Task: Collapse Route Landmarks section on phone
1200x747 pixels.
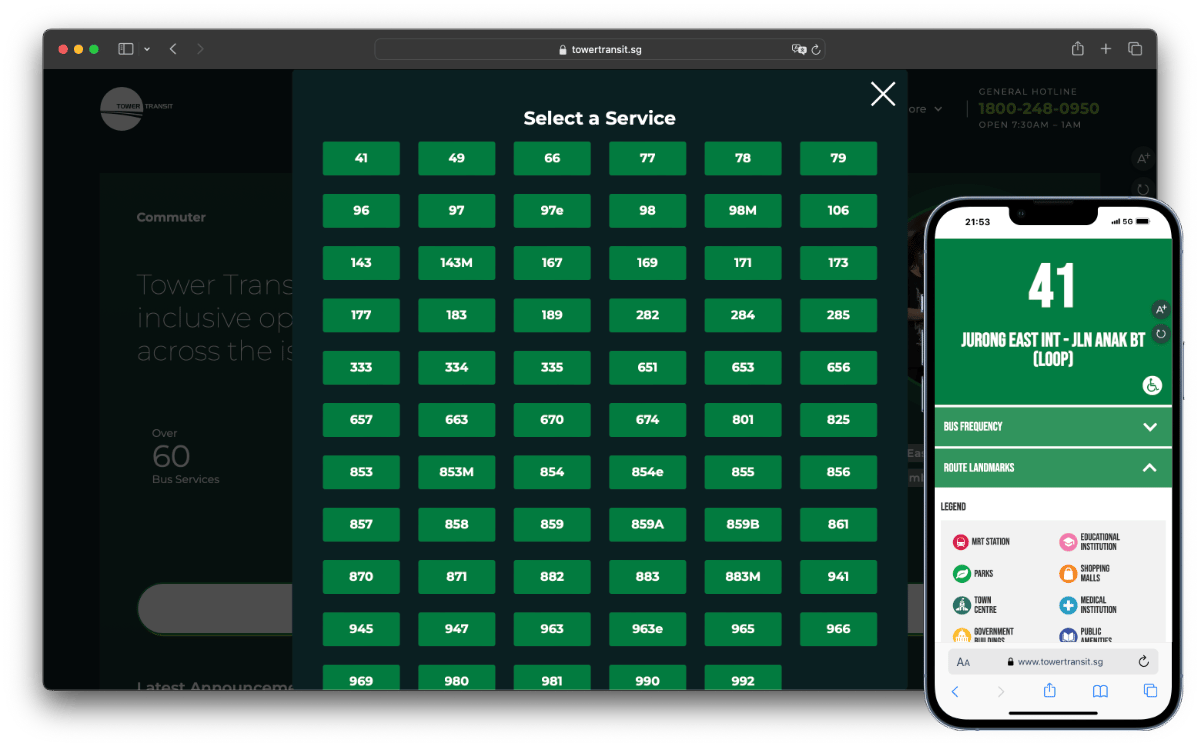Action: click(1053, 468)
